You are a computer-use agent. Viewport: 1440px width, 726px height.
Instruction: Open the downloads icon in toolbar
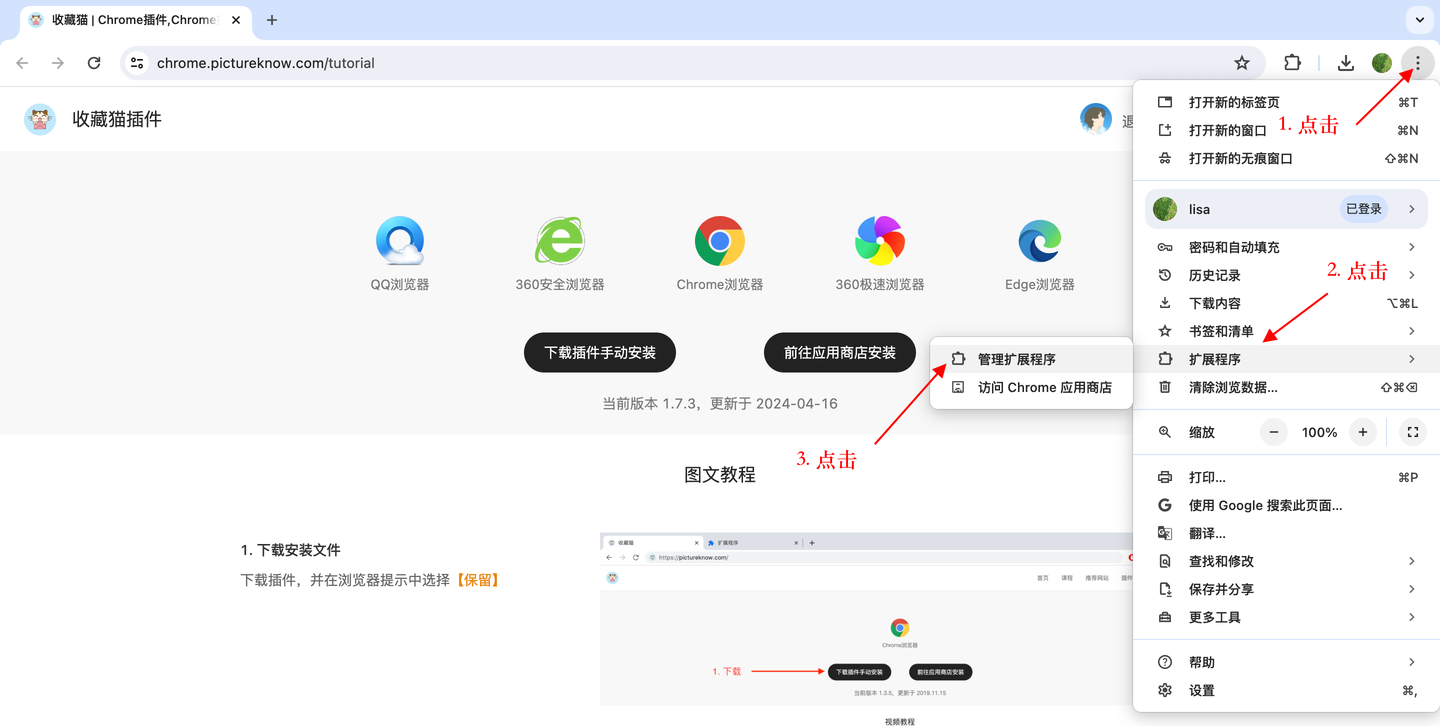[x=1346, y=63]
